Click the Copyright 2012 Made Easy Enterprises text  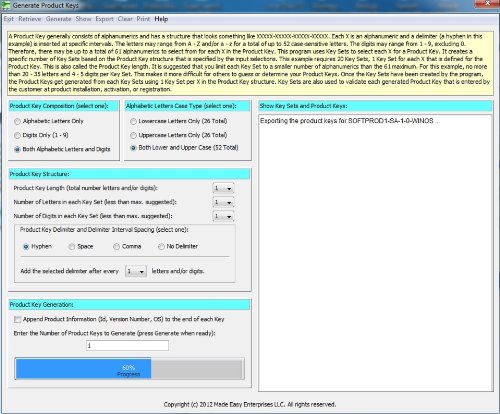click(x=250, y=404)
